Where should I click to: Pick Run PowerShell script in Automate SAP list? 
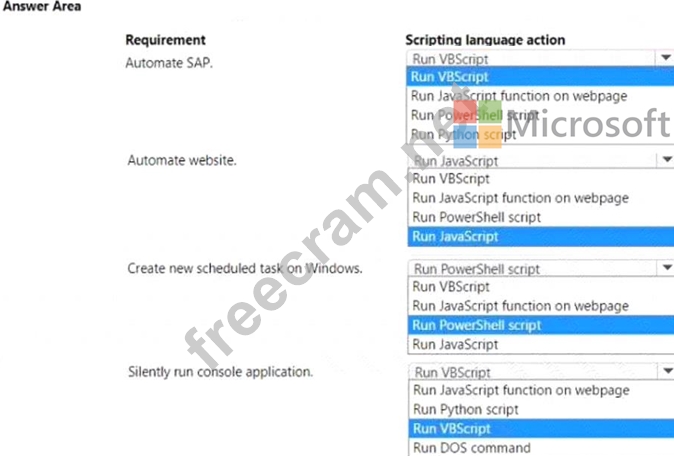[x=476, y=115]
